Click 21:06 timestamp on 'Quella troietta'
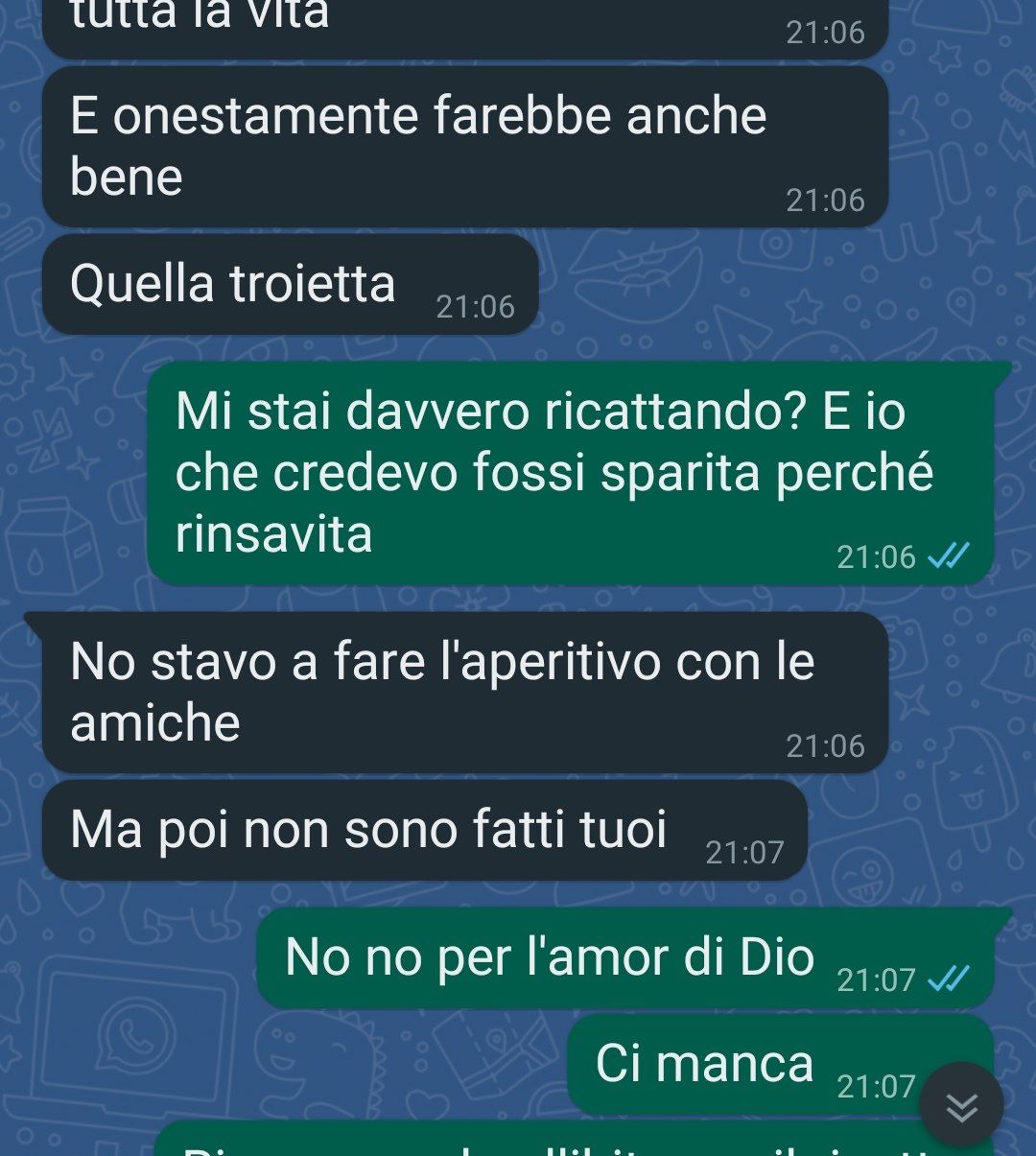 tap(475, 306)
